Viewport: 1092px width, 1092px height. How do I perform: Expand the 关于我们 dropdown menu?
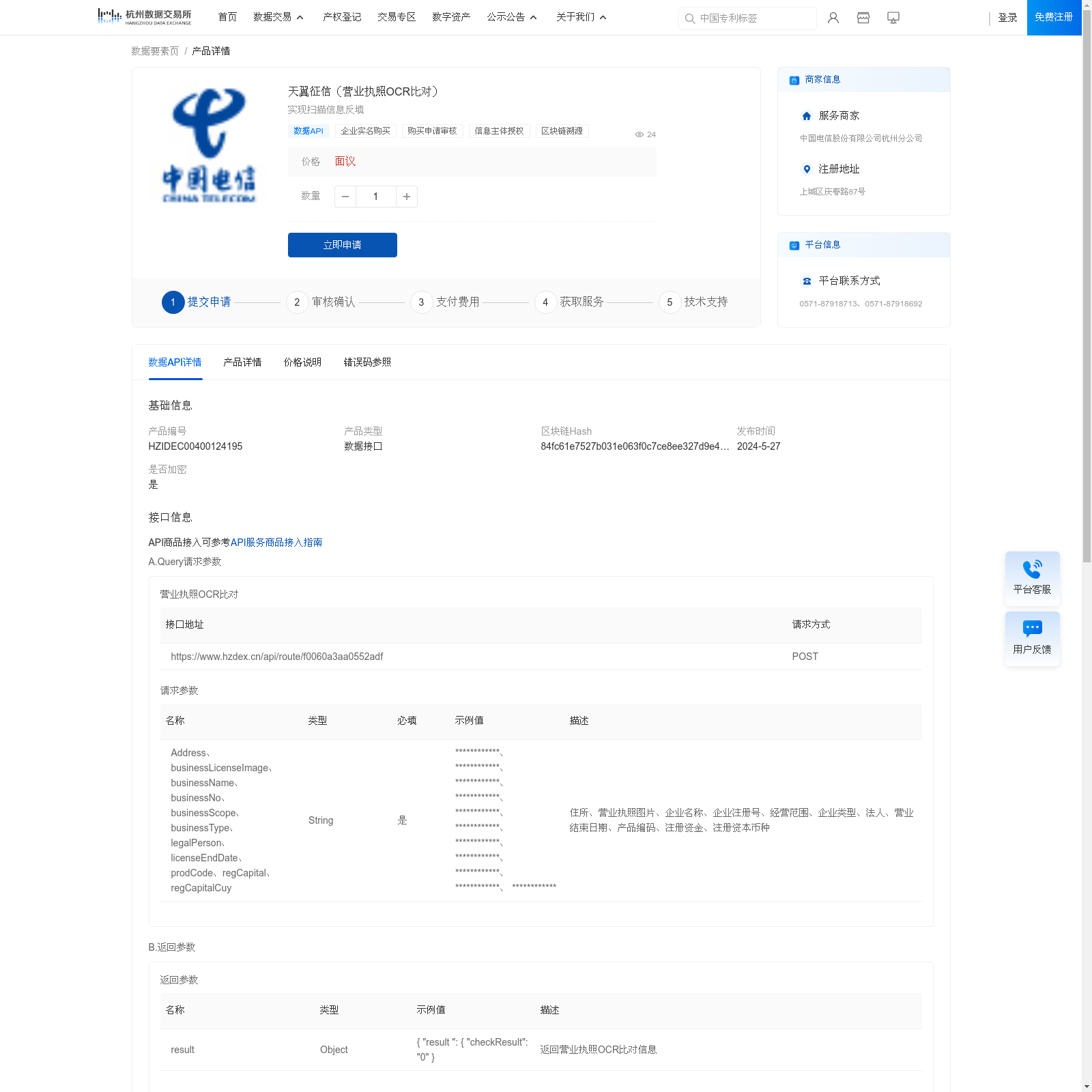point(581,17)
